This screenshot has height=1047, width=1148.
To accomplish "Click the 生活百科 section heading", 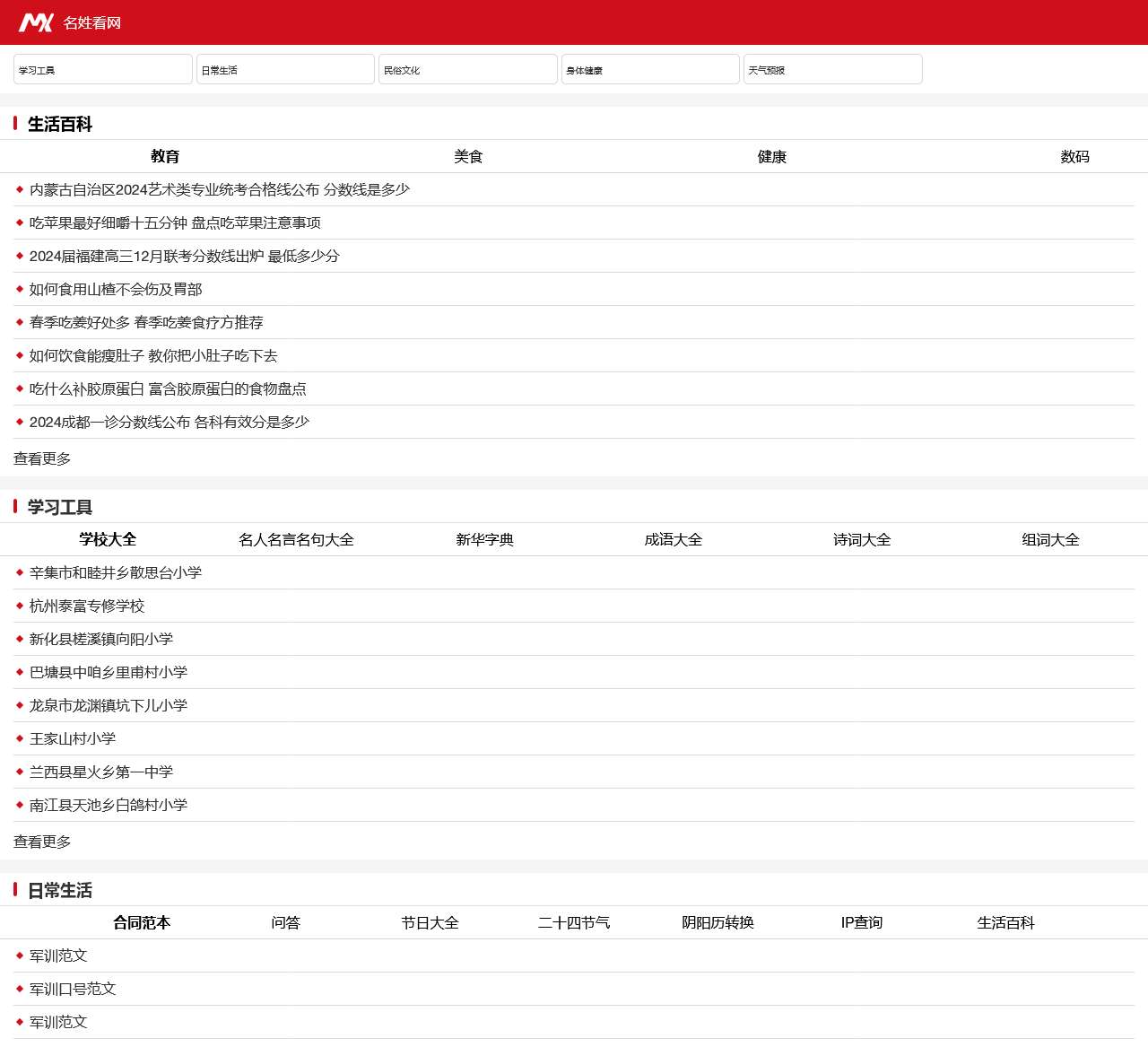I will coord(60,124).
